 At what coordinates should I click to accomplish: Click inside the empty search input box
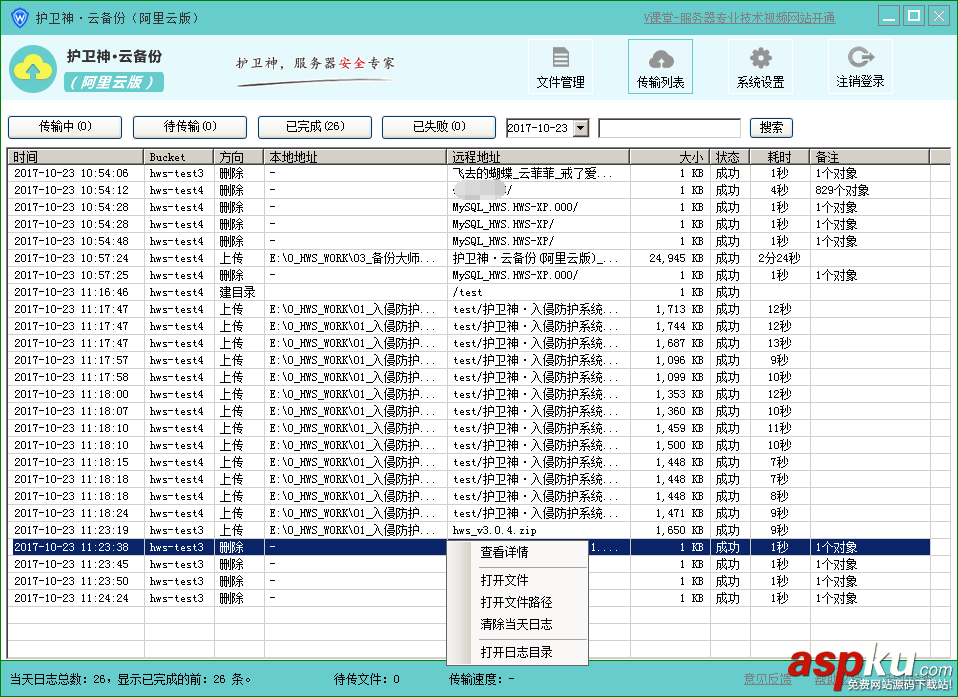[x=668, y=127]
